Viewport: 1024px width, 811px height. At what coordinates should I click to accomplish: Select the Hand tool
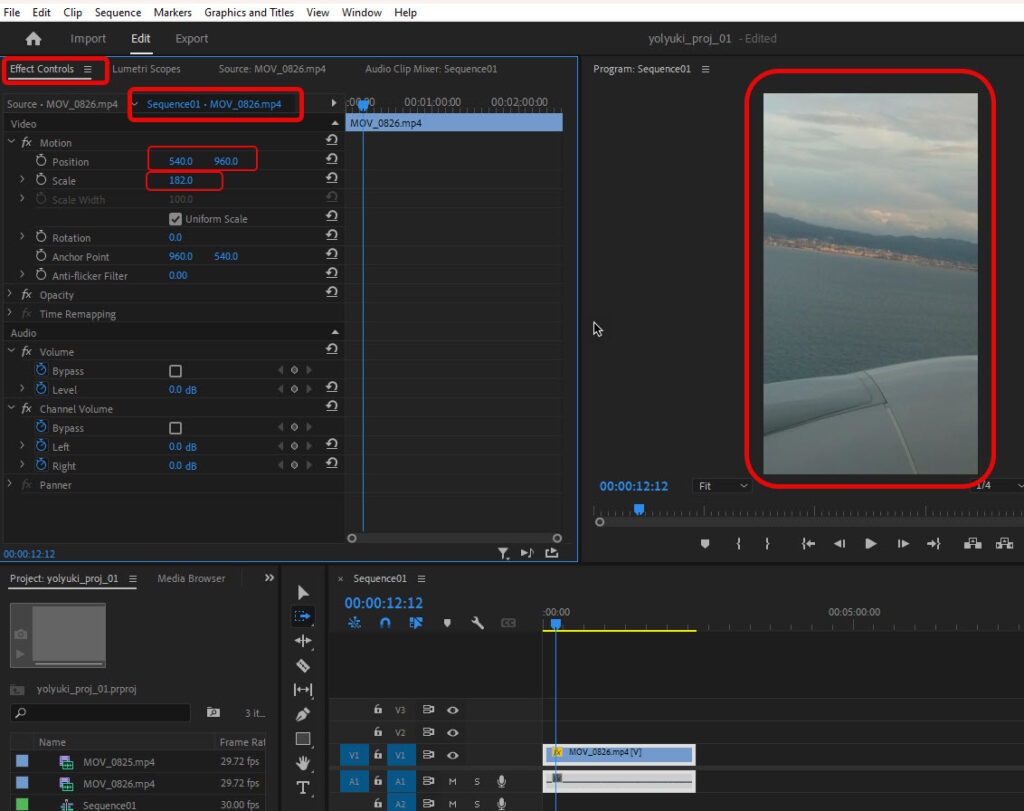click(303, 763)
